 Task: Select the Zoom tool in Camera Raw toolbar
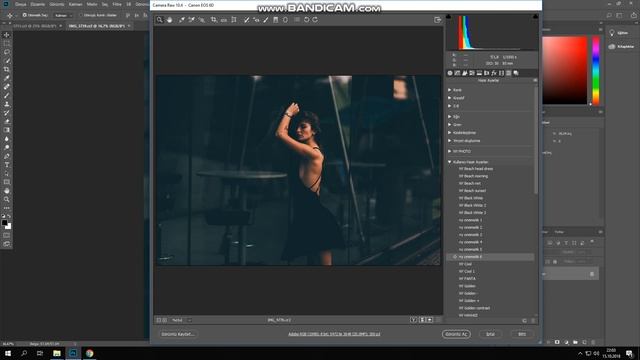(x=160, y=20)
